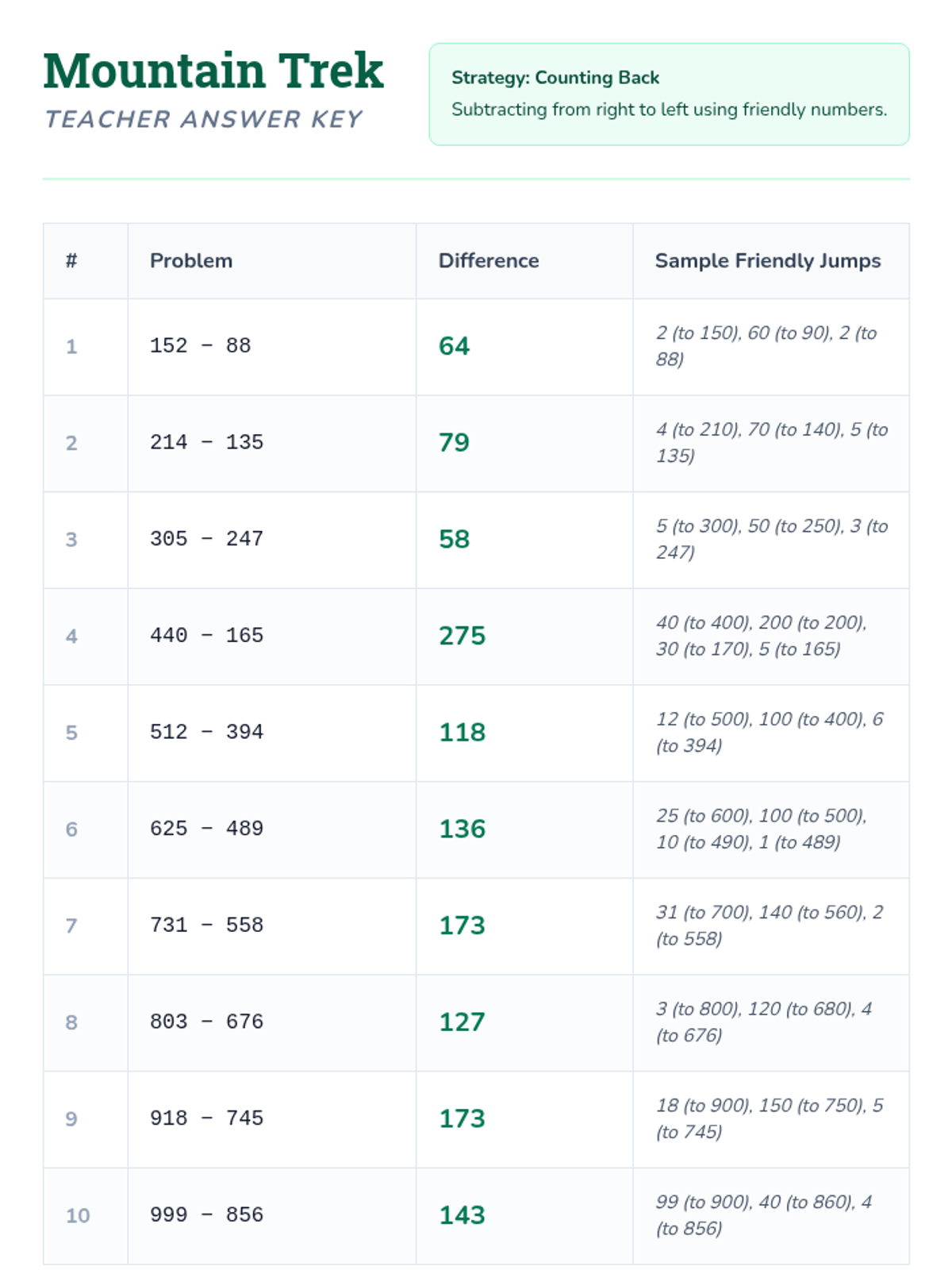Screen dimensions: 952x1270
Task: Select the answer 127
Action: coord(463,1022)
